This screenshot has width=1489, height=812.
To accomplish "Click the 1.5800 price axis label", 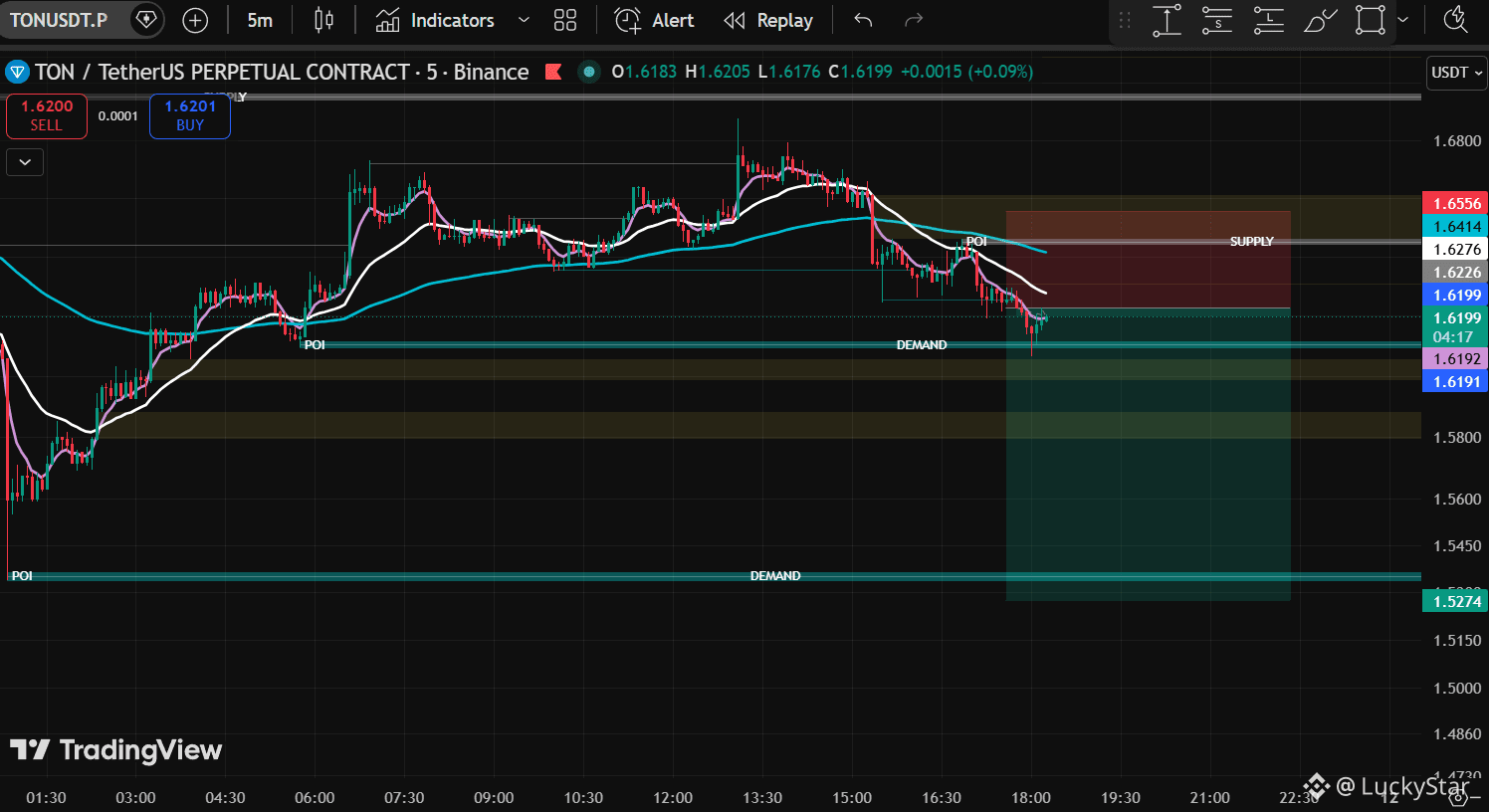I will 1457,437.
